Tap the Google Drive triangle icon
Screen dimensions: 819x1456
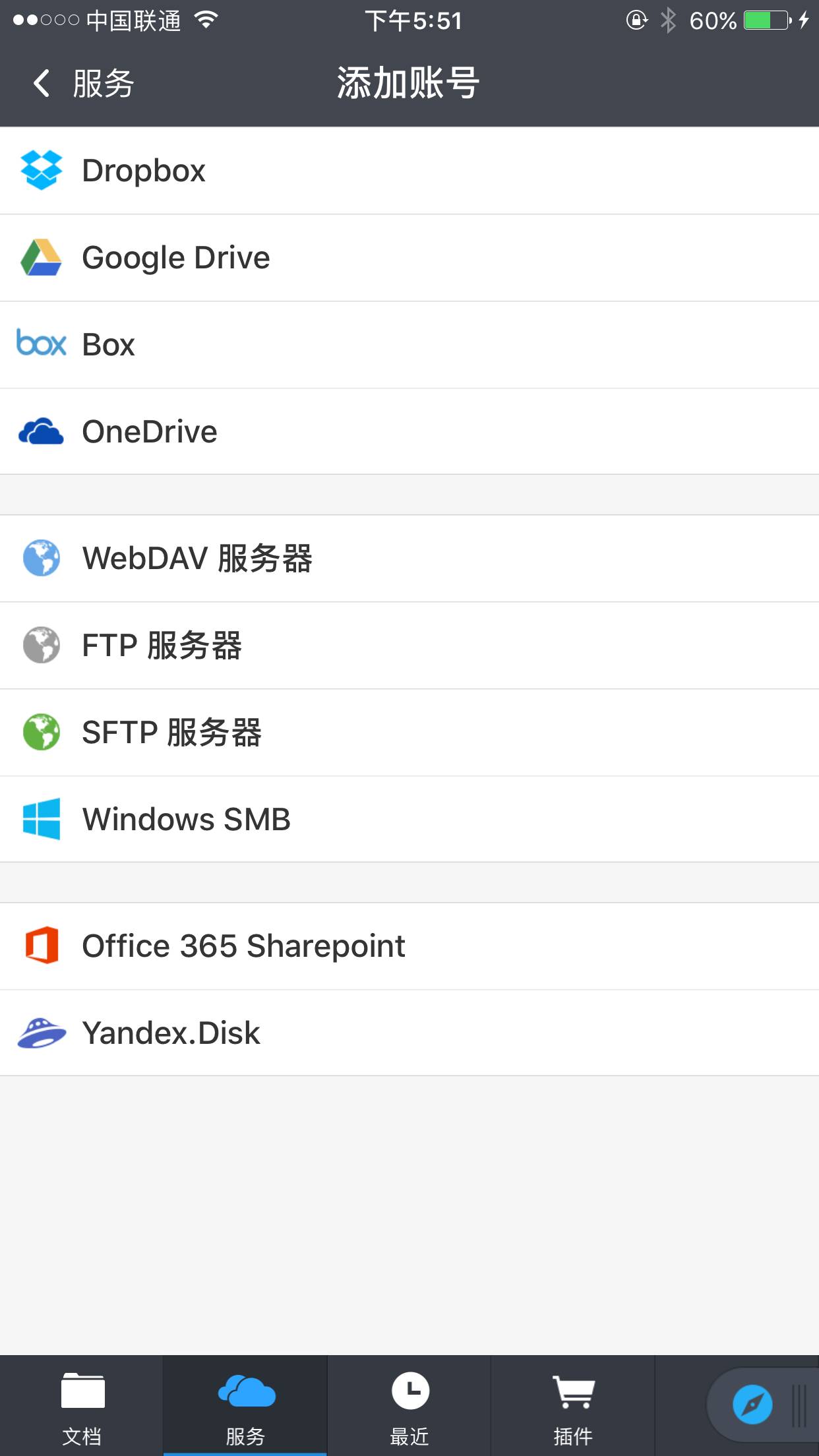click(x=42, y=257)
